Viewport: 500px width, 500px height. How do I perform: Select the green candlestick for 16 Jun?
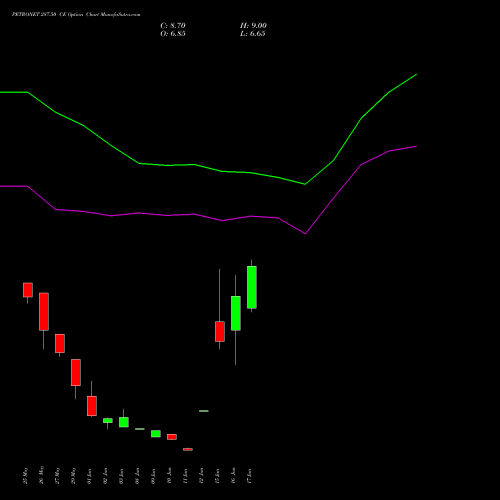[236, 313]
